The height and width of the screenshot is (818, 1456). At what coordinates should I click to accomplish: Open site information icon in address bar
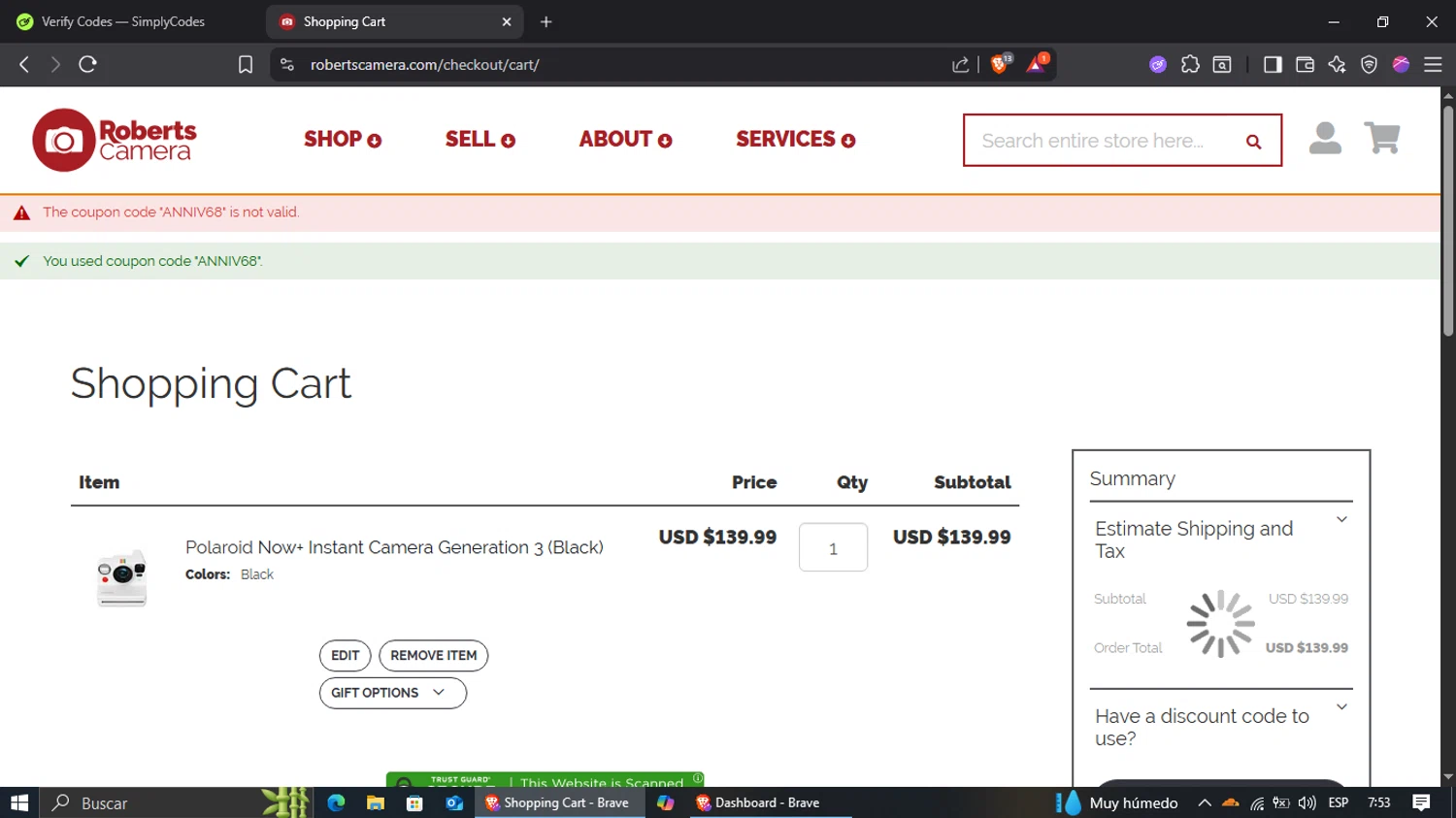click(286, 64)
